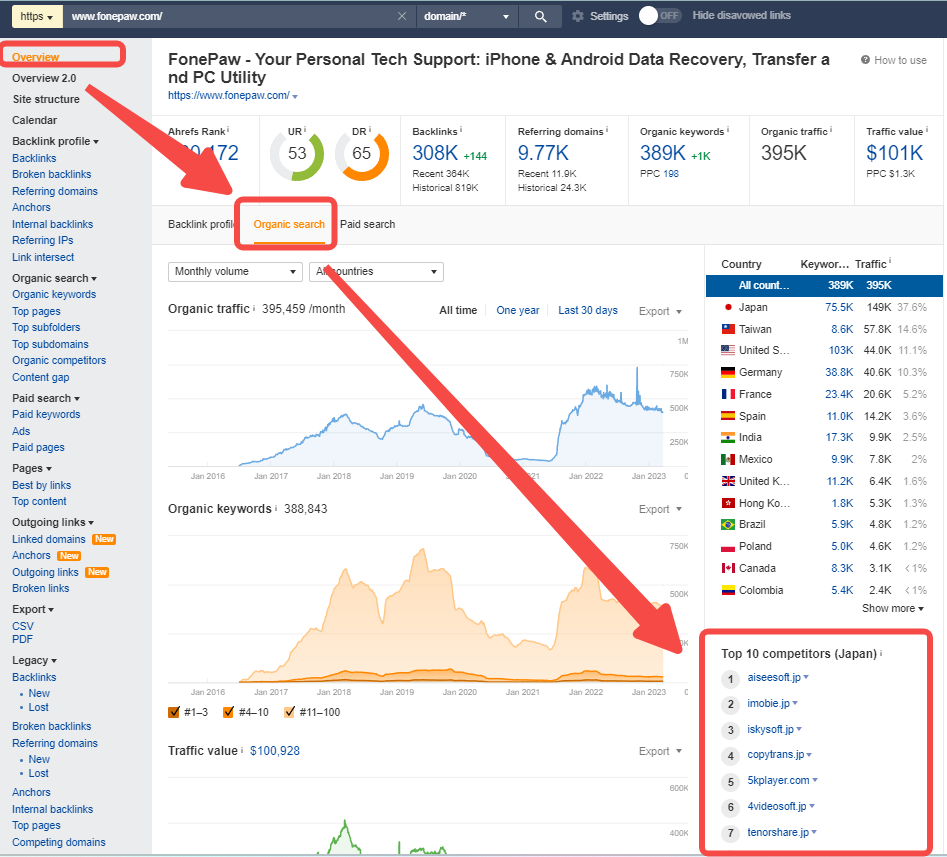Click the How to use help icon
Image resolution: width=947 pixels, height=857 pixels.
pyautogui.click(x=865, y=60)
